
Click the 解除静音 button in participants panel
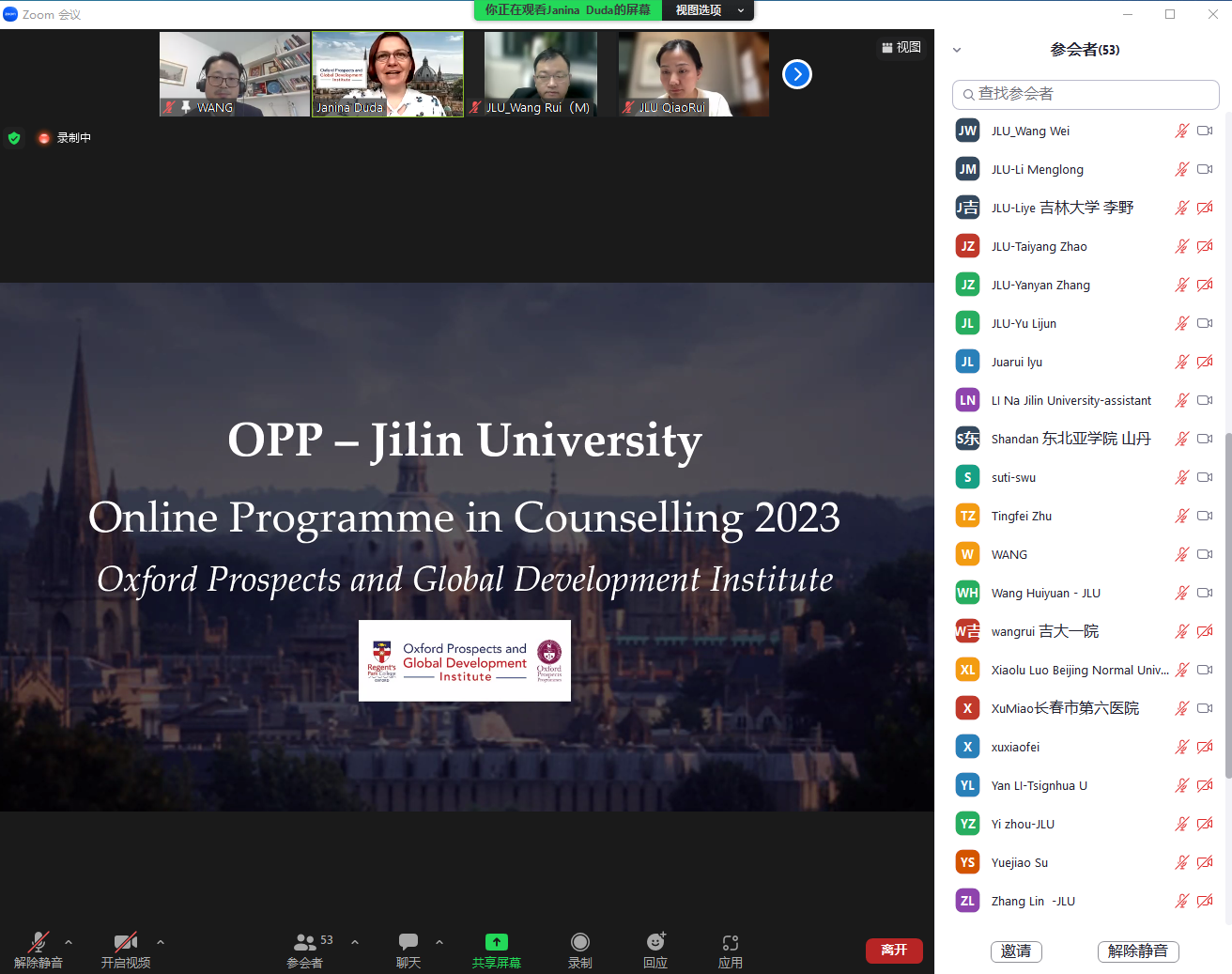[1138, 951]
